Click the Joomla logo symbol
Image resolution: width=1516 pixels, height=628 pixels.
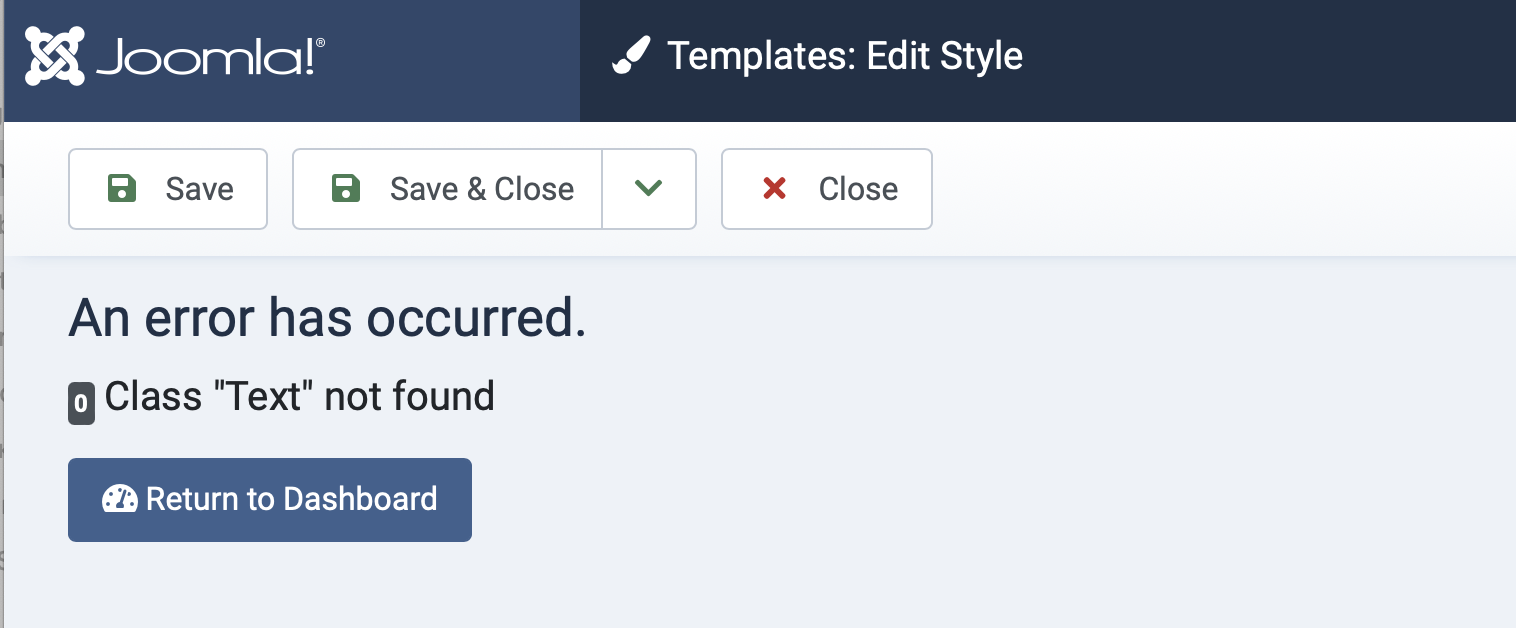click(x=55, y=56)
